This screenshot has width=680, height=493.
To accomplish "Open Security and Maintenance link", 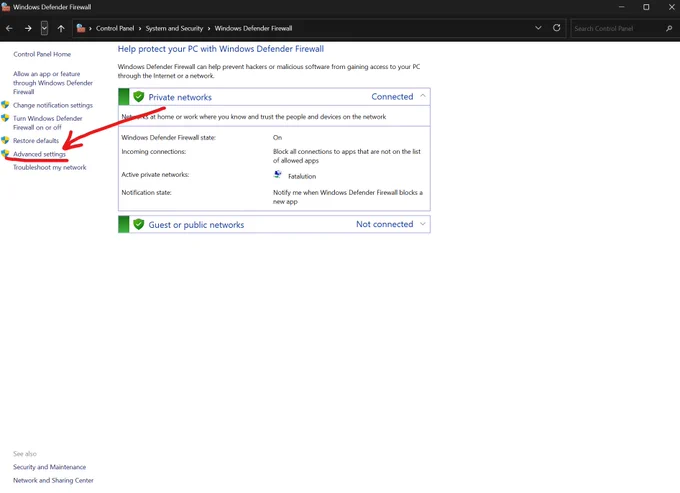I will click(49, 467).
